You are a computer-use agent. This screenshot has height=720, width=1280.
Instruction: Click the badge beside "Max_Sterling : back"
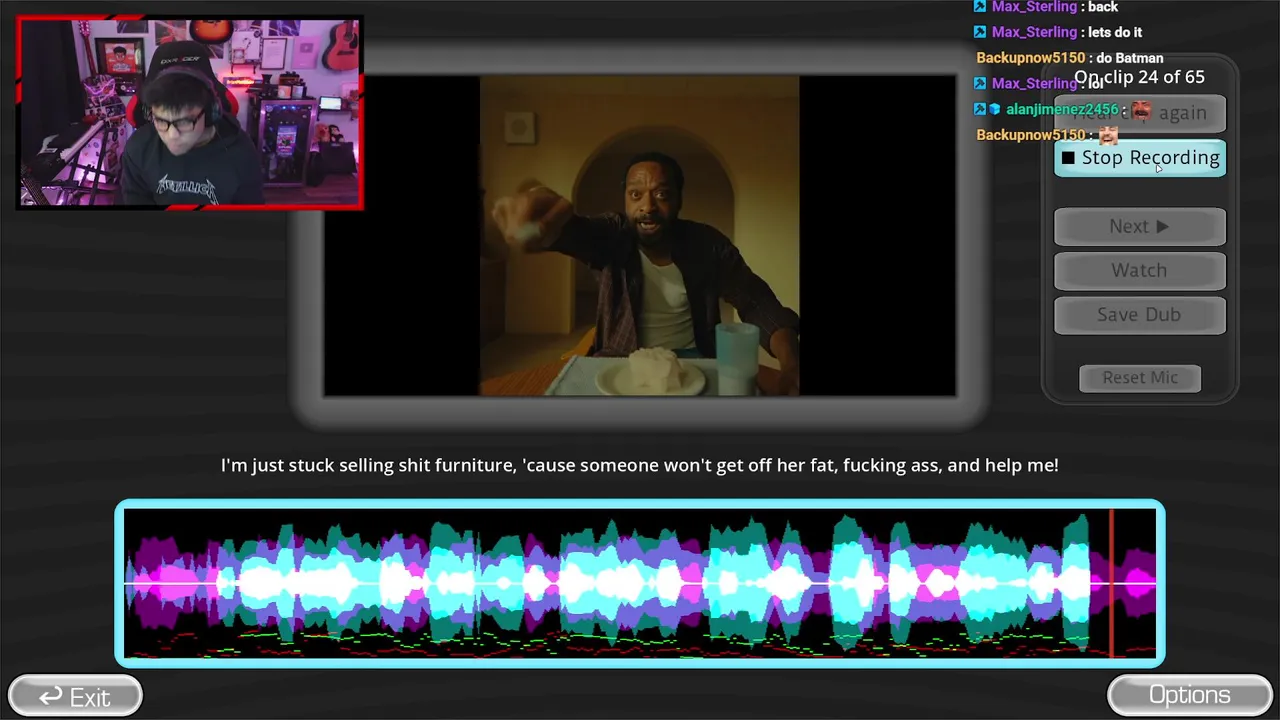coord(980,7)
